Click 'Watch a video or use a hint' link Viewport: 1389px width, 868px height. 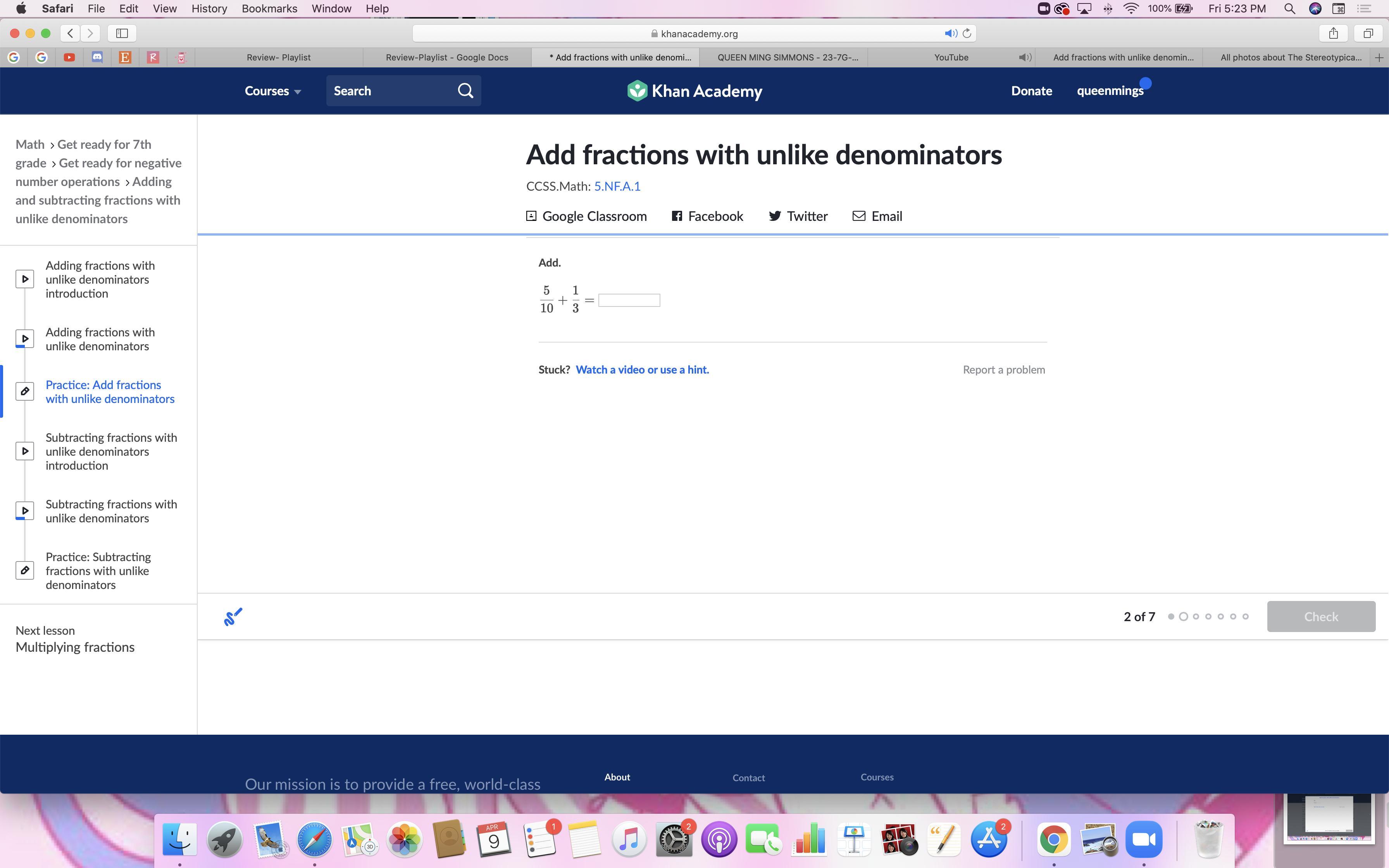642,370
